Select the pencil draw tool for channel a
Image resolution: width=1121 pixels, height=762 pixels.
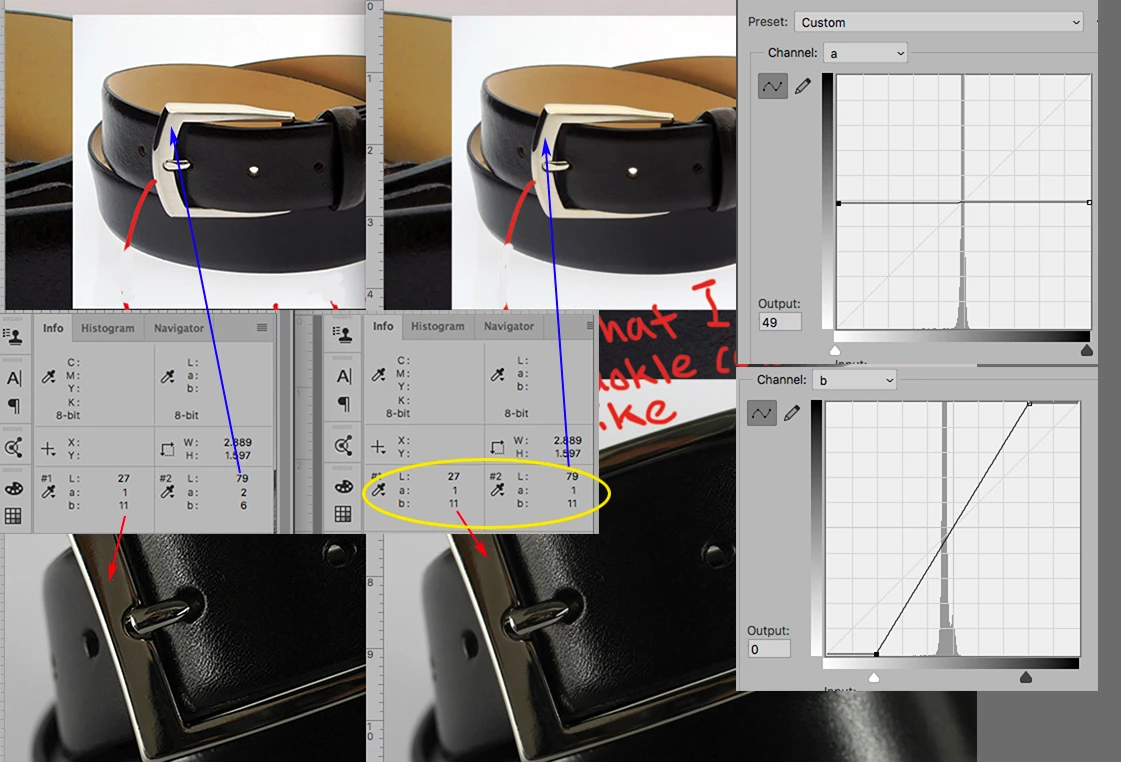pos(803,86)
